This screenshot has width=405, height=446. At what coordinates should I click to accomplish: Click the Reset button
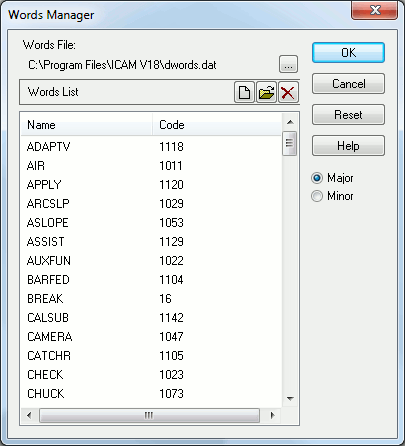coord(348,115)
